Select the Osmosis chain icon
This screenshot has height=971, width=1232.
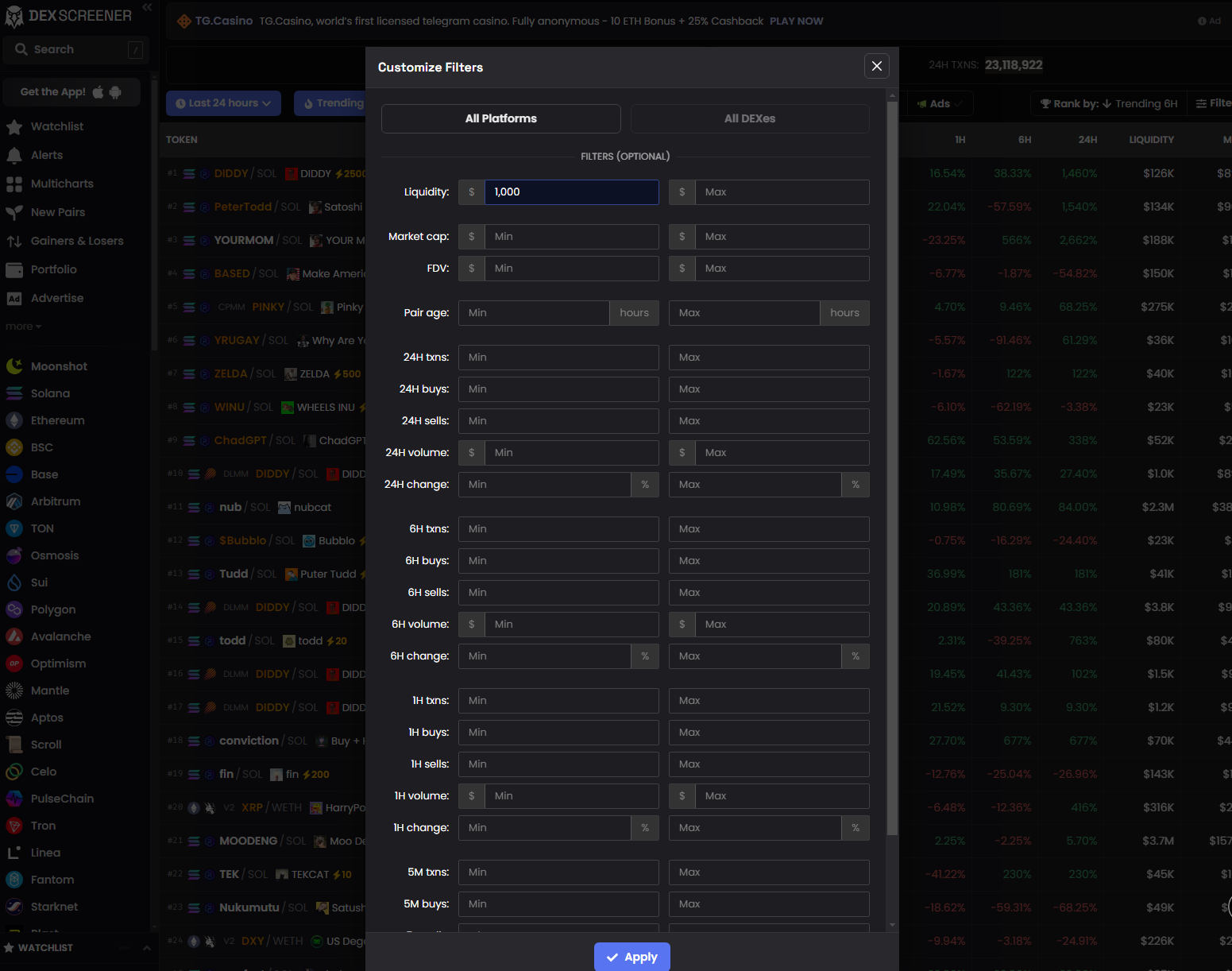(14, 555)
